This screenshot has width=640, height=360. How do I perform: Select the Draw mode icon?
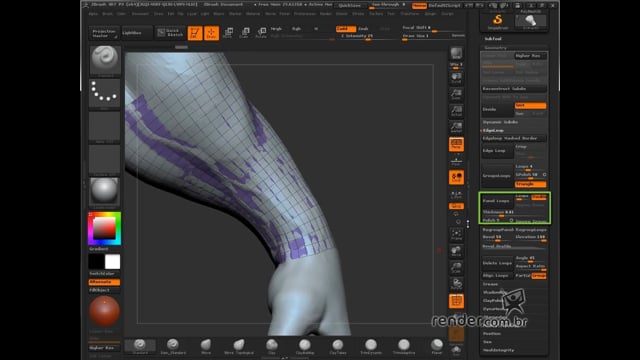click(x=211, y=33)
